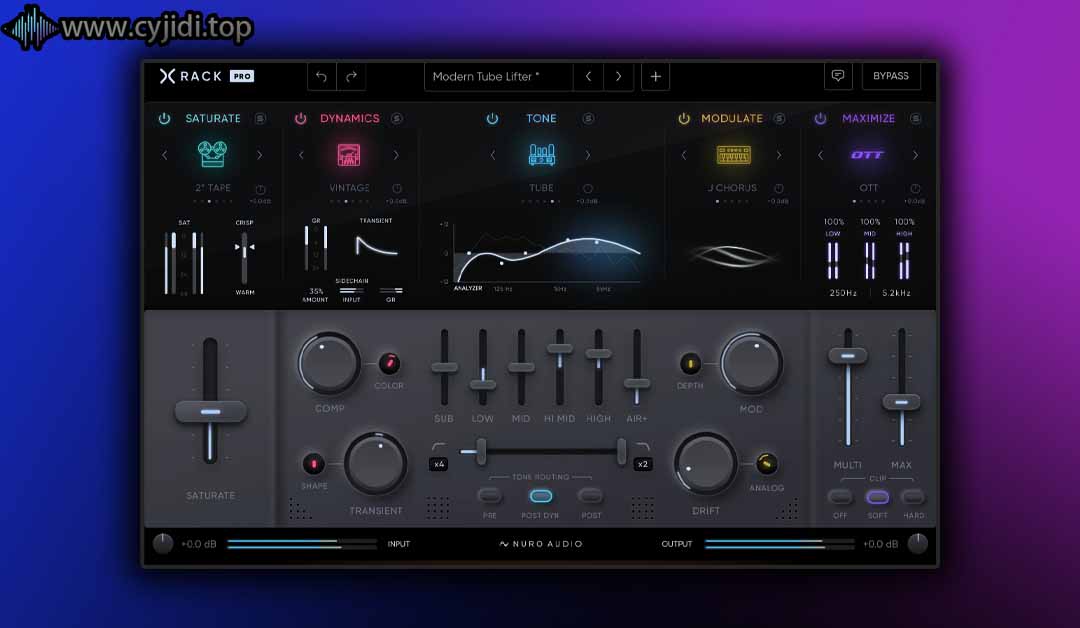Solo the Dynamics module S icon

pyautogui.click(x=397, y=118)
